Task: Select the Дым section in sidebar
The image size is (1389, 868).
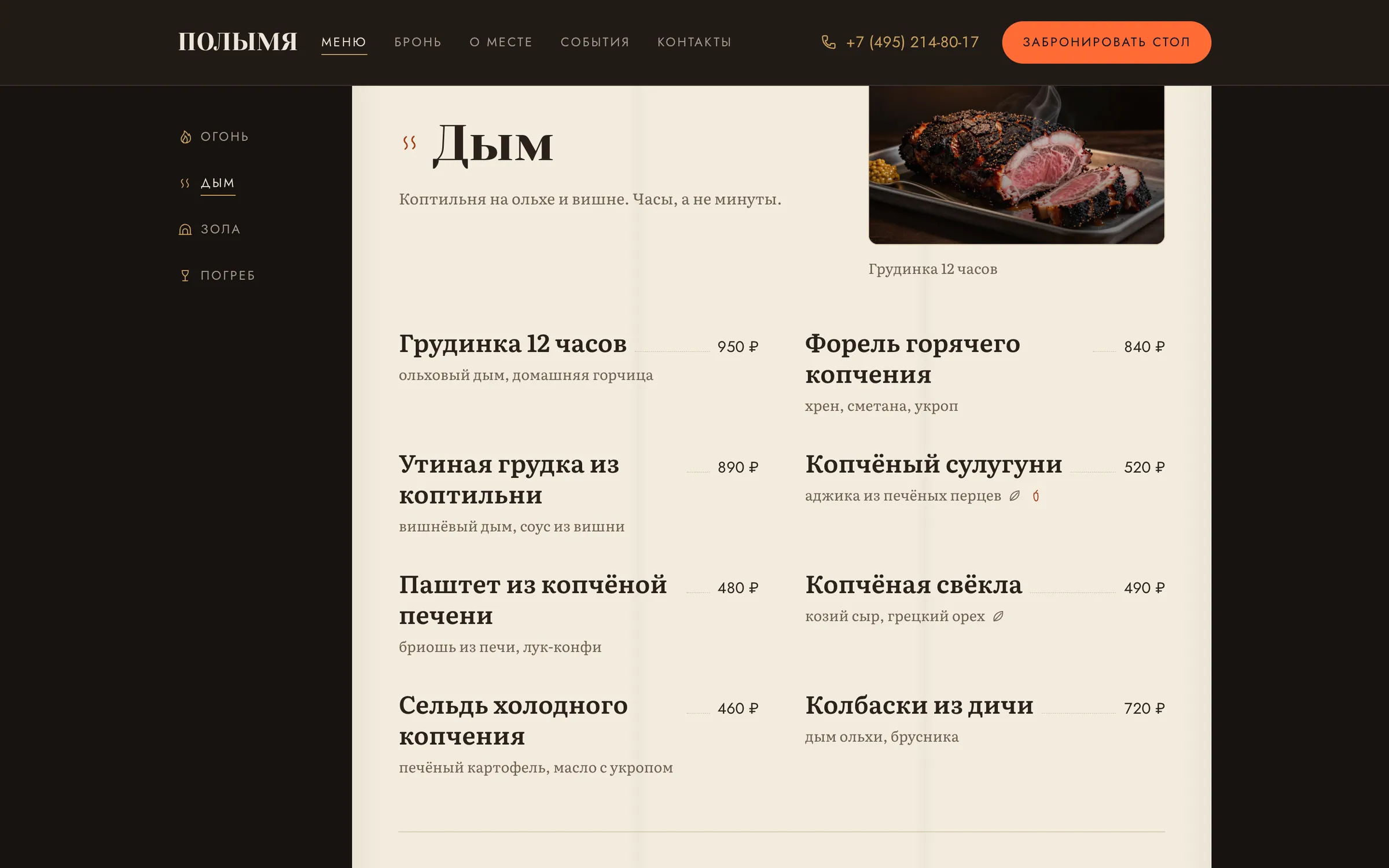Action: click(218, 183)
